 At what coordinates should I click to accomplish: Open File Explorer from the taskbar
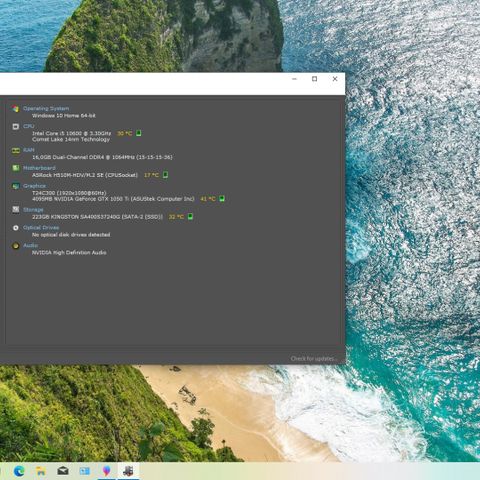pyautogui.click(x=41, y=471)
